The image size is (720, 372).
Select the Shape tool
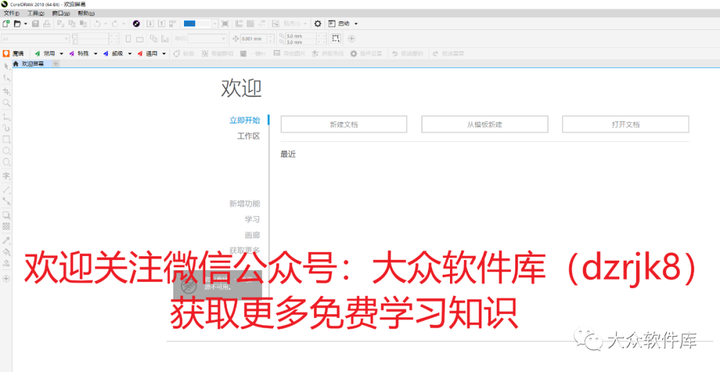coord(6,78)
